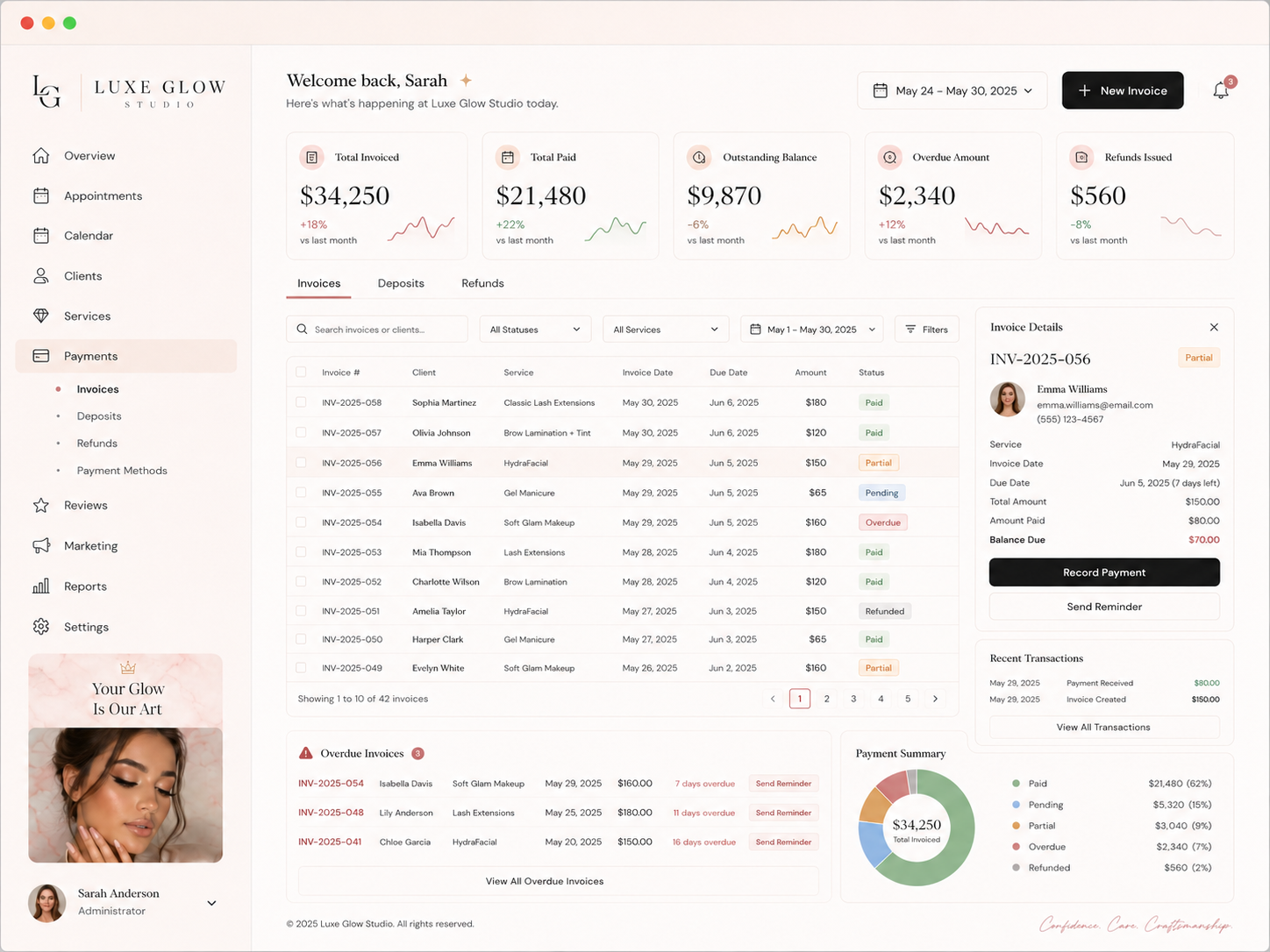This screenshot has width=1270, height=952.
Task: Click the Filters funnel icon
Action: (910, 330)
